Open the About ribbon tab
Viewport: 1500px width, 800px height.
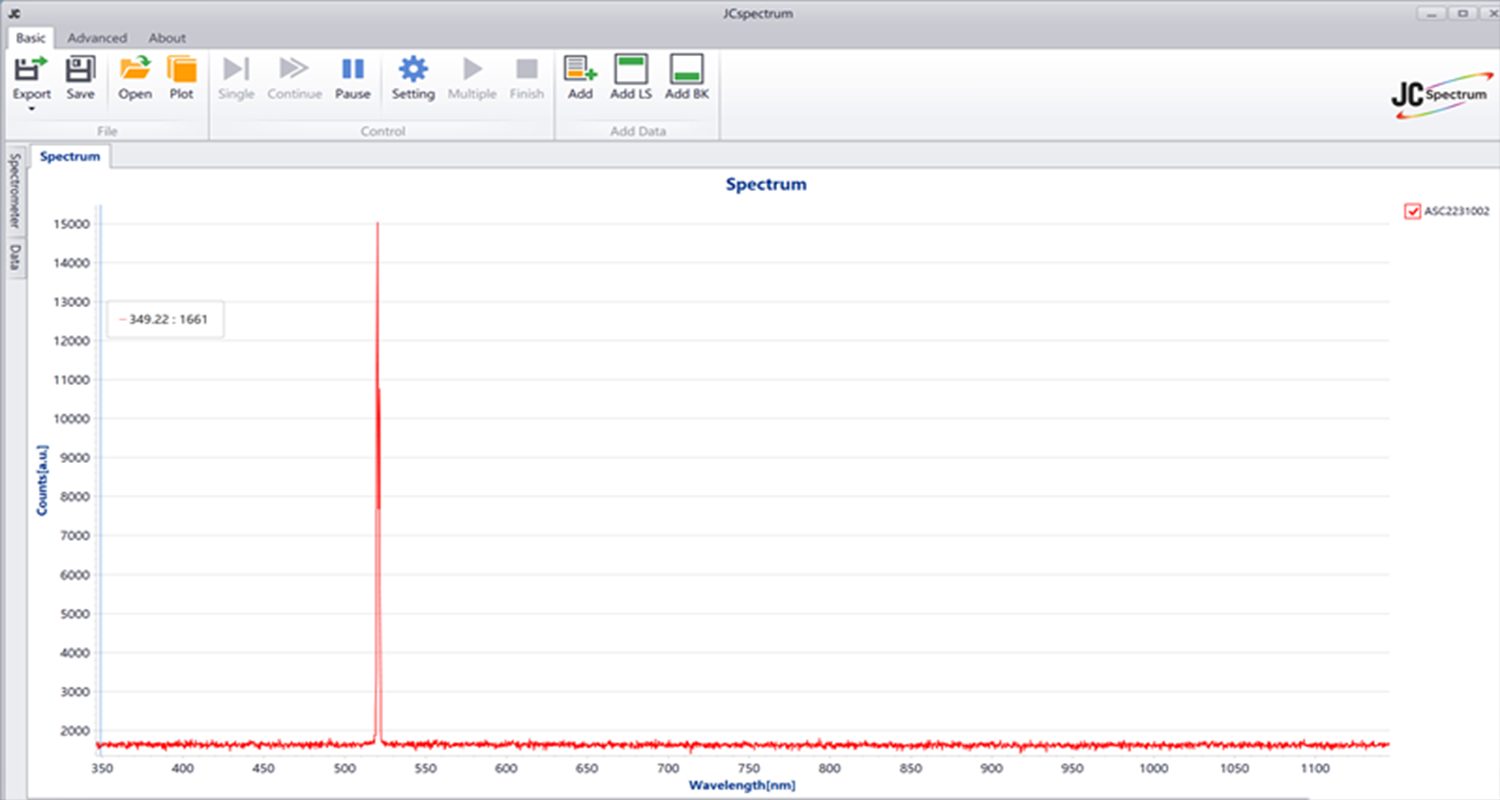coord(167,38)
